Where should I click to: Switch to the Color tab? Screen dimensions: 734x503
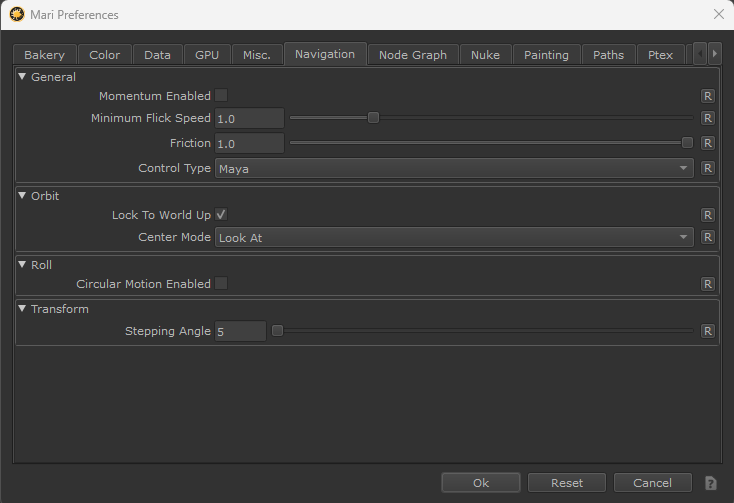pyautogui.click(x=104, y=55)
